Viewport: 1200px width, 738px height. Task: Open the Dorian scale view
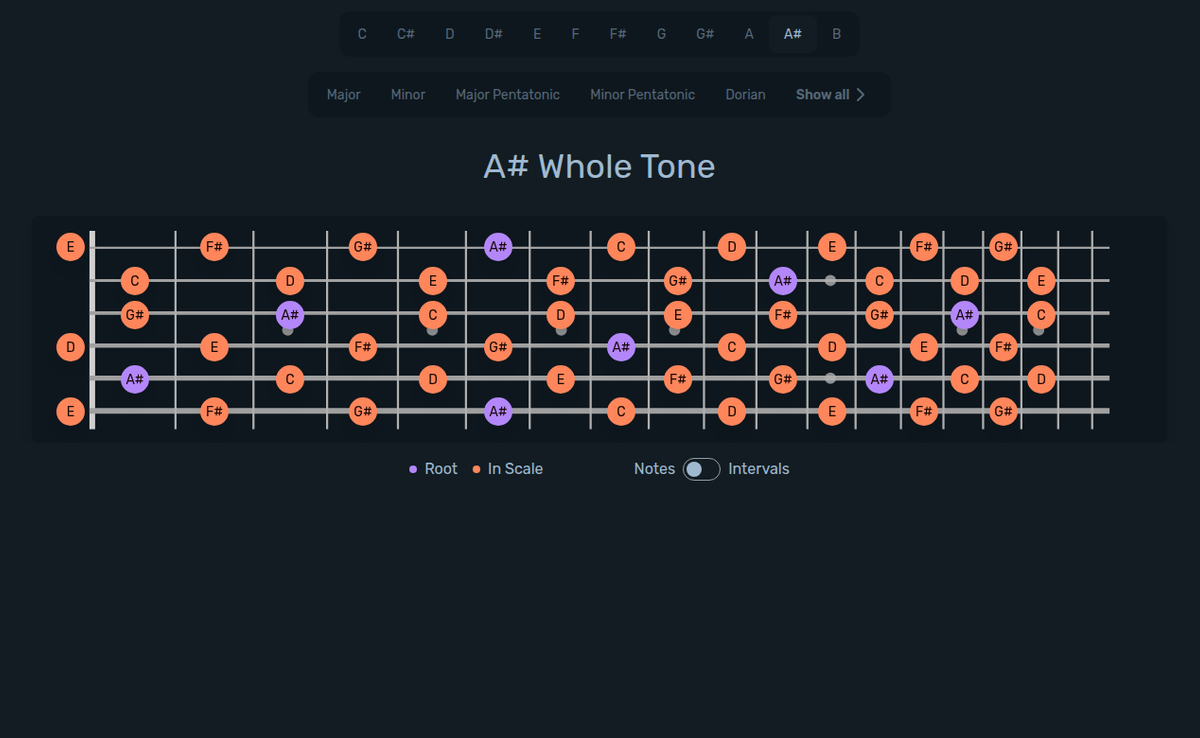click(745, 94)
